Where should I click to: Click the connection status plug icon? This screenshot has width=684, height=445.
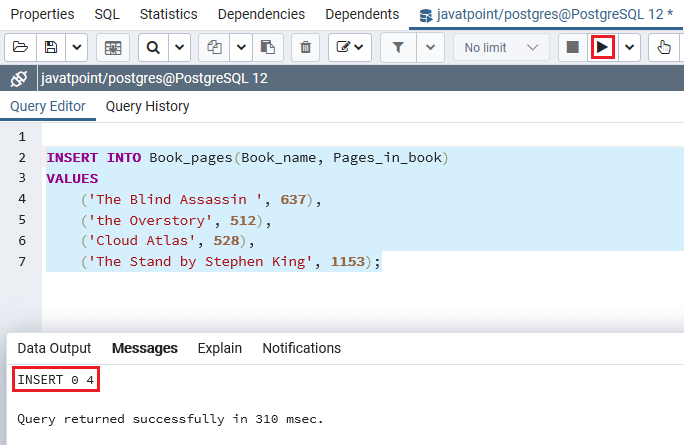tap(19, 79)
